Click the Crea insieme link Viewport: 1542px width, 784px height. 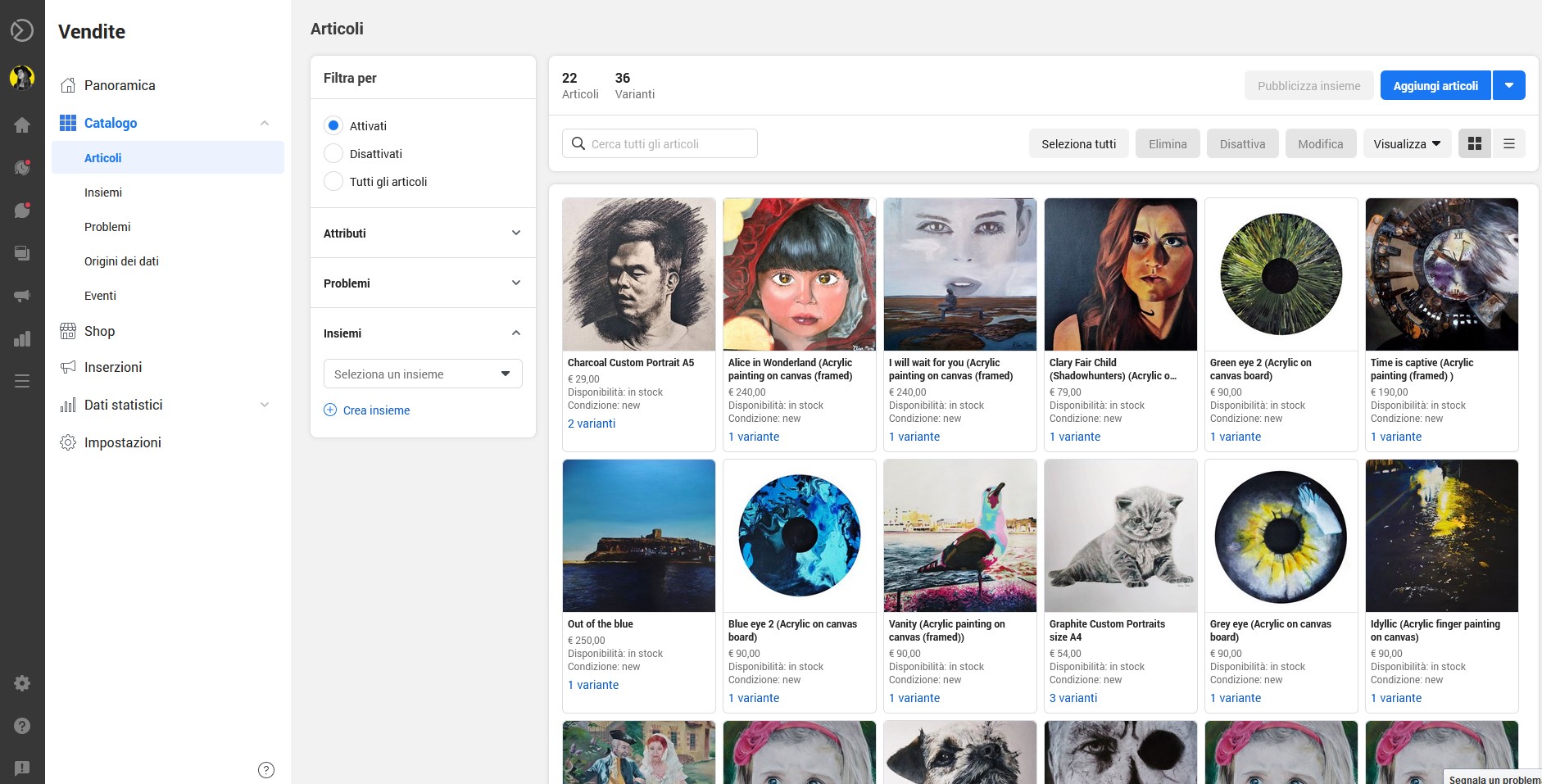376,410
